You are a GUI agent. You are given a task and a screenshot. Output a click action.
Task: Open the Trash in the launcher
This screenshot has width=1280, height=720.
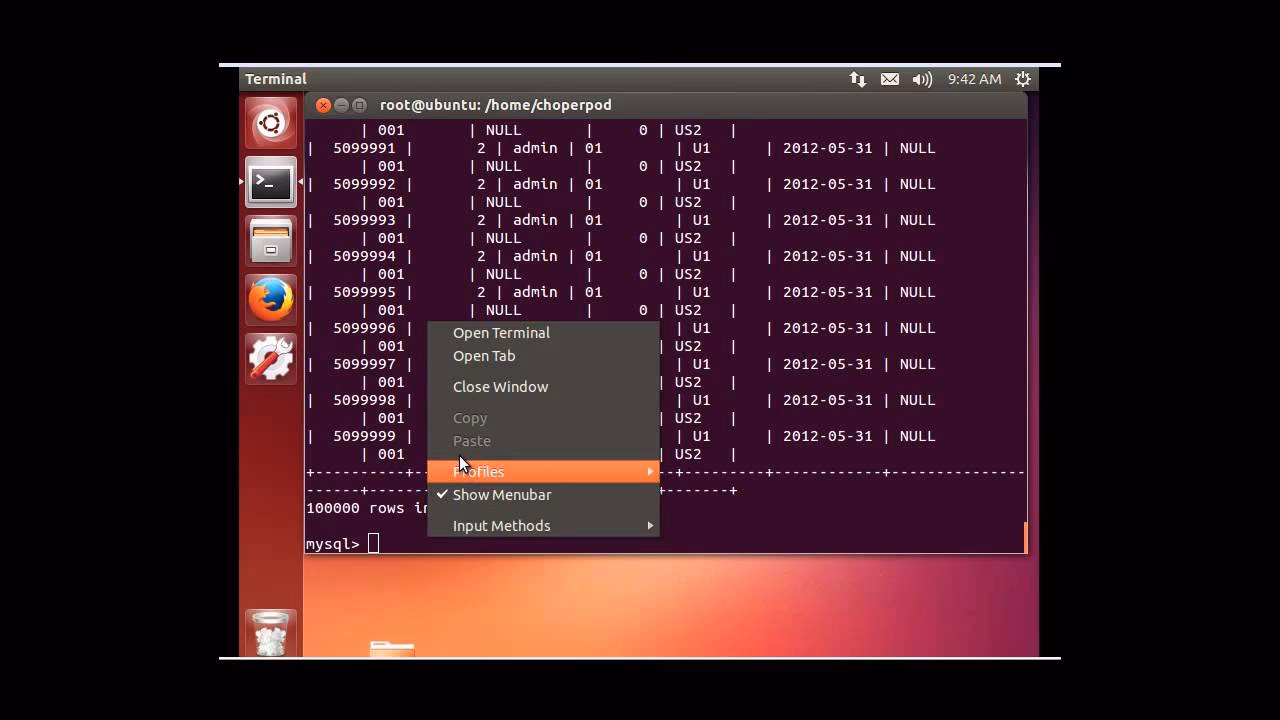(271, 634)
